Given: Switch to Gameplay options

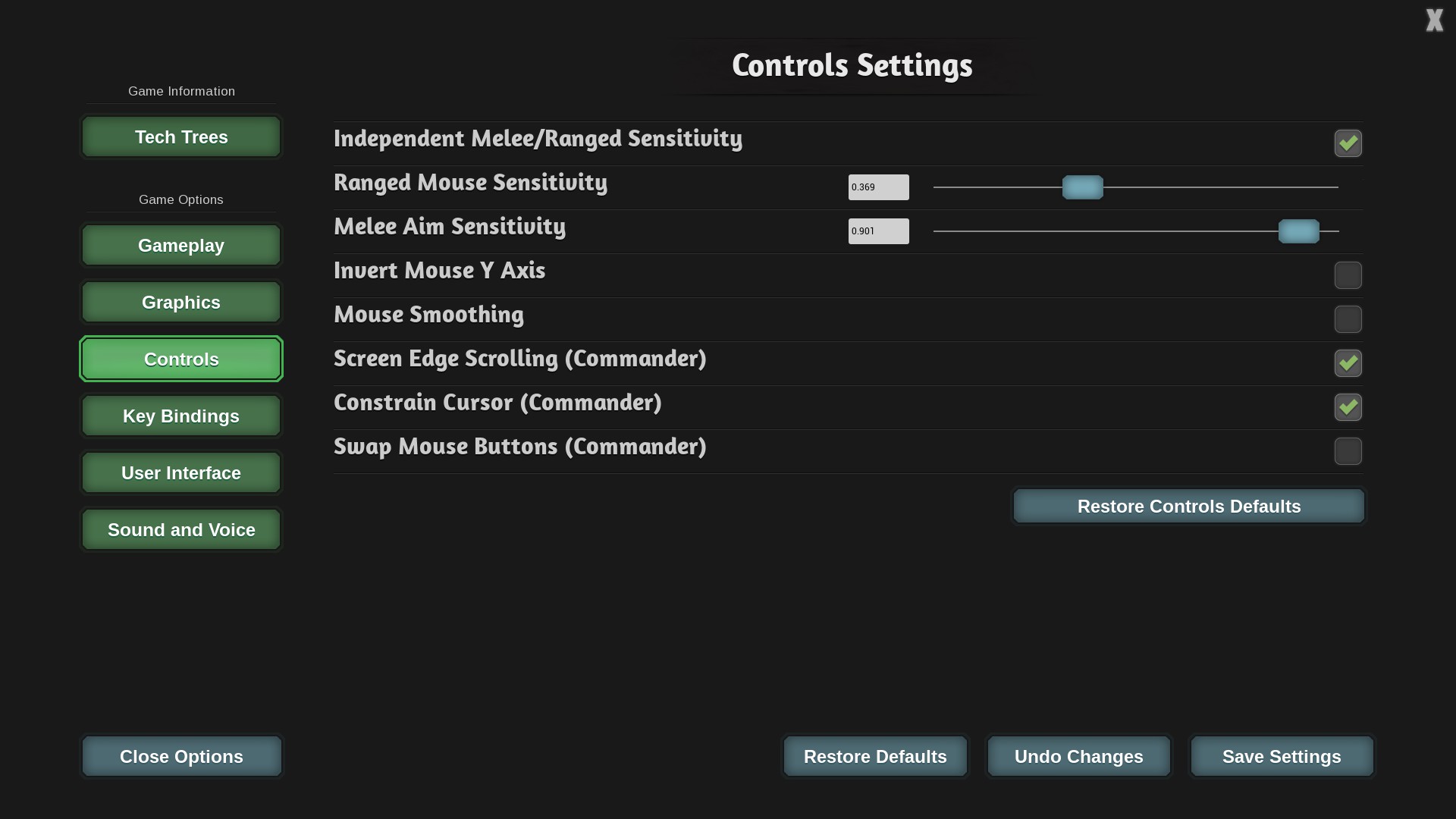Looking at the screenshot, I should [181, 246].
